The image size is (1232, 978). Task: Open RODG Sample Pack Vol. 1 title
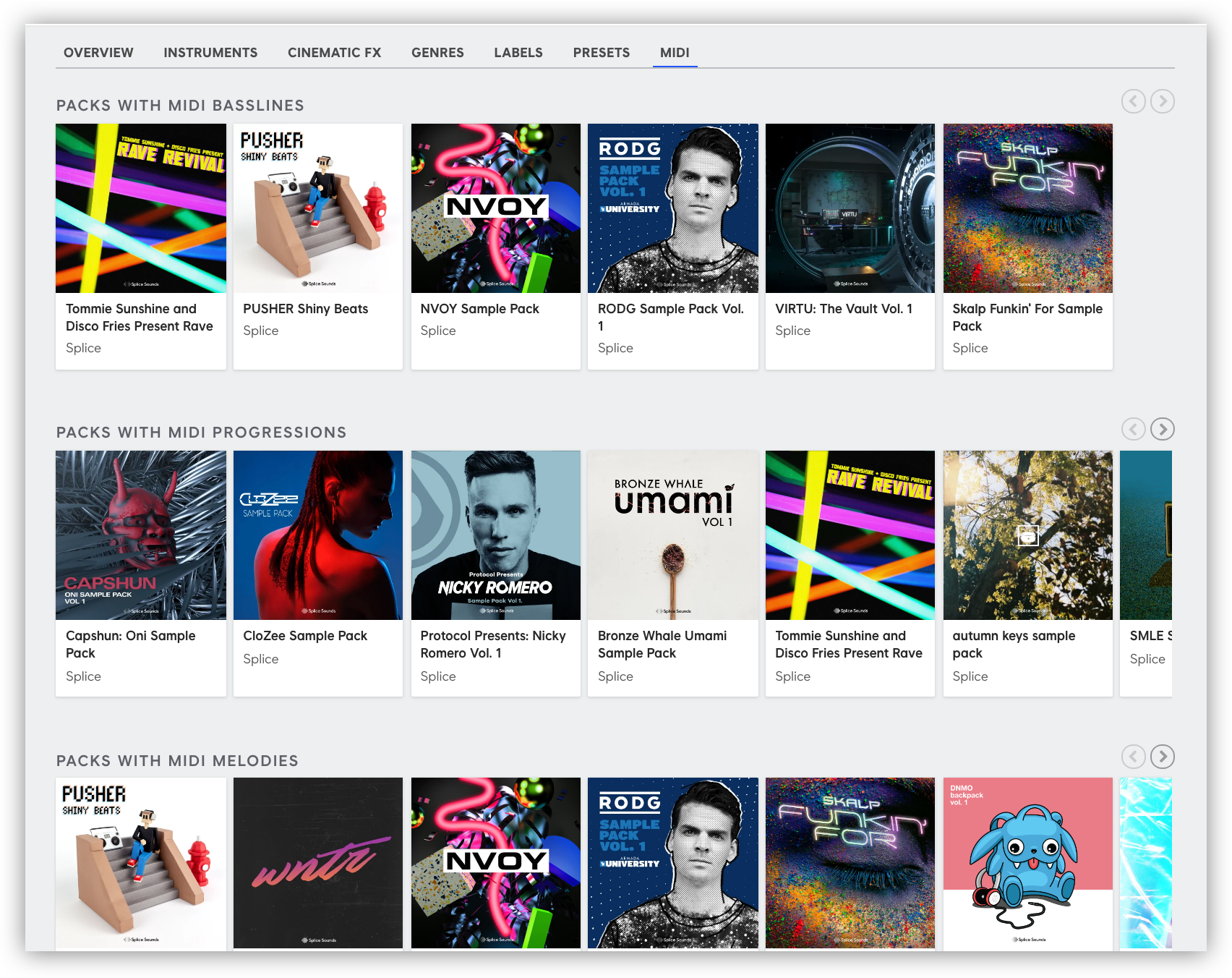click(x=671, y=318)
